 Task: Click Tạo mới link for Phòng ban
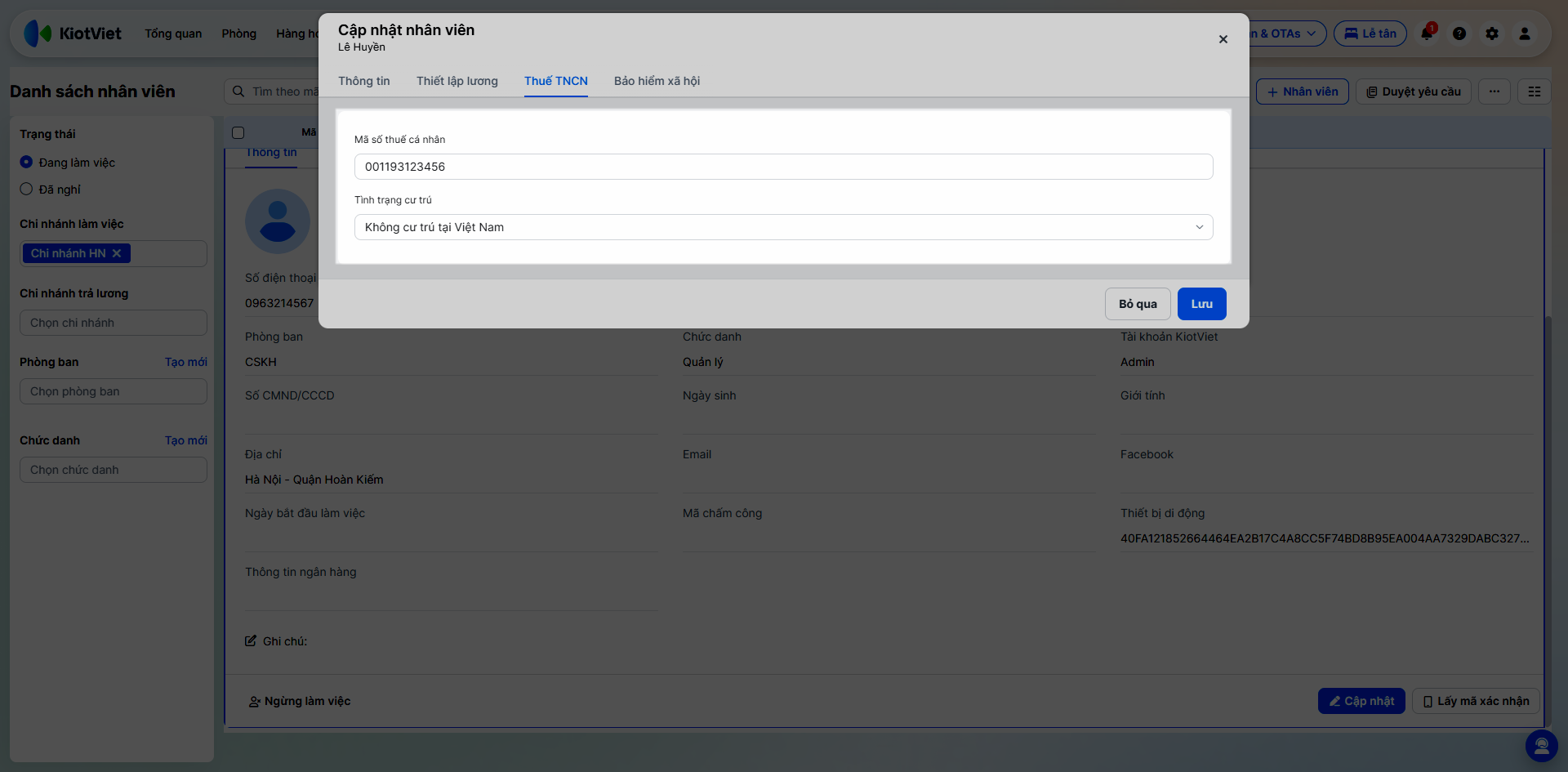[x=186, y=362]
